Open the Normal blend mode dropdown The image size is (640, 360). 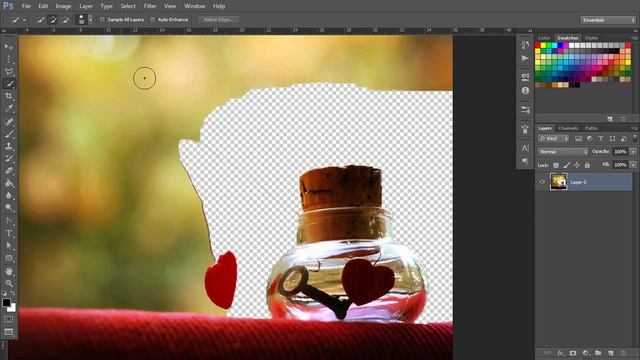point(563,151)
